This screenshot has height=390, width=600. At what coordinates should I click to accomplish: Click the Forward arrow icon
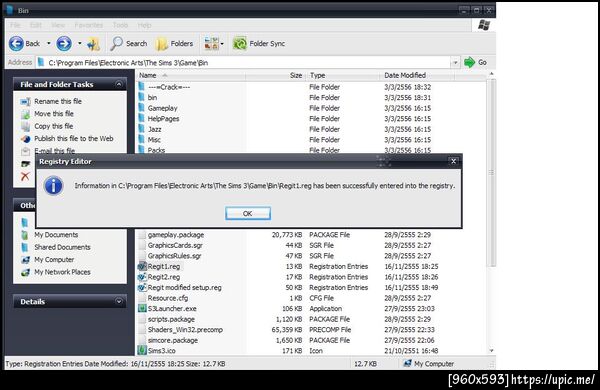click(64, 44)
